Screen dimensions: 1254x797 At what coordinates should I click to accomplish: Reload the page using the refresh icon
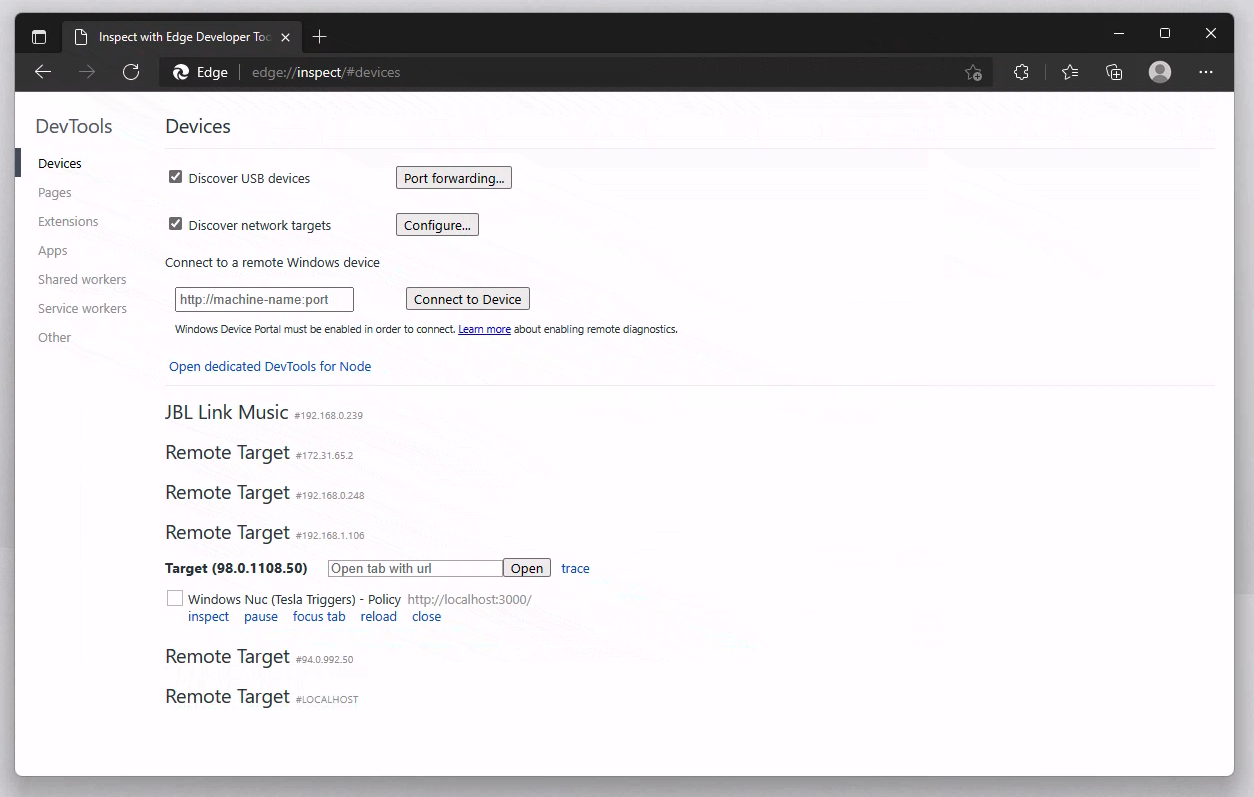(131, 72)
